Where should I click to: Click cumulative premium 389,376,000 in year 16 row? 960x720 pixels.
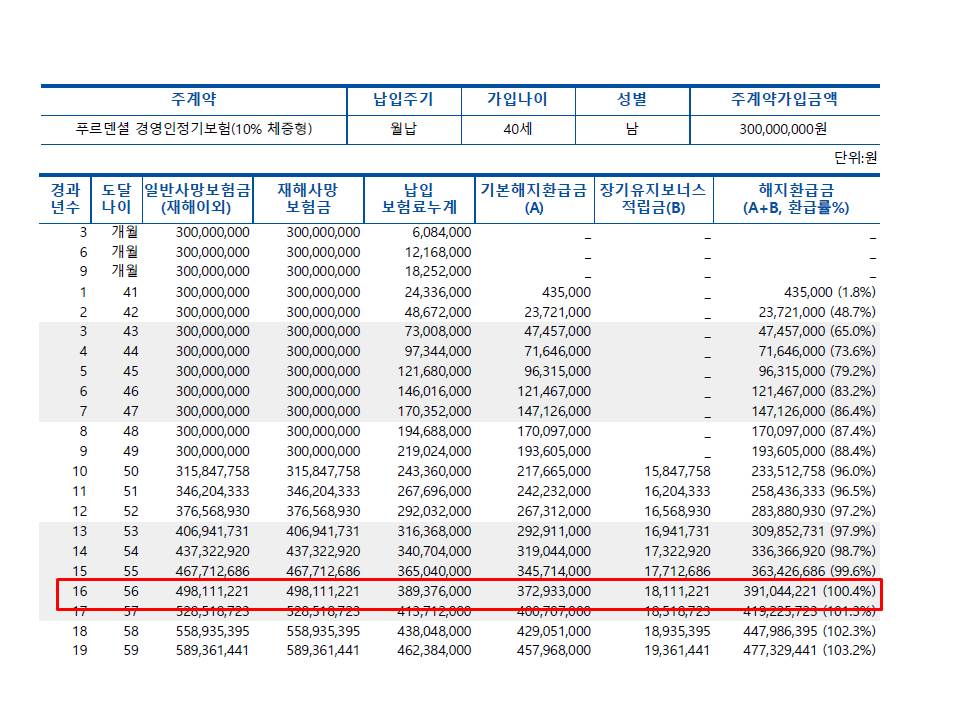click(434, 591)
